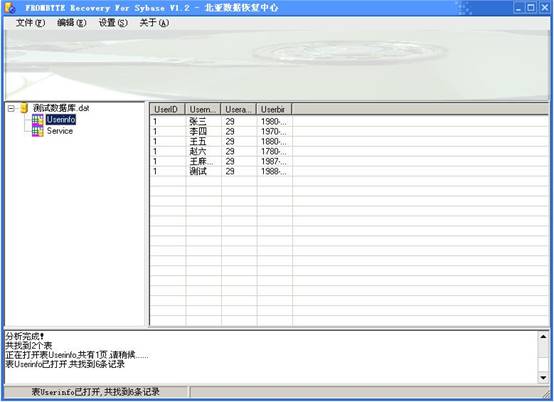Select the Service tree item
Viewport: 554px width, 402px height.
(60, 131)
